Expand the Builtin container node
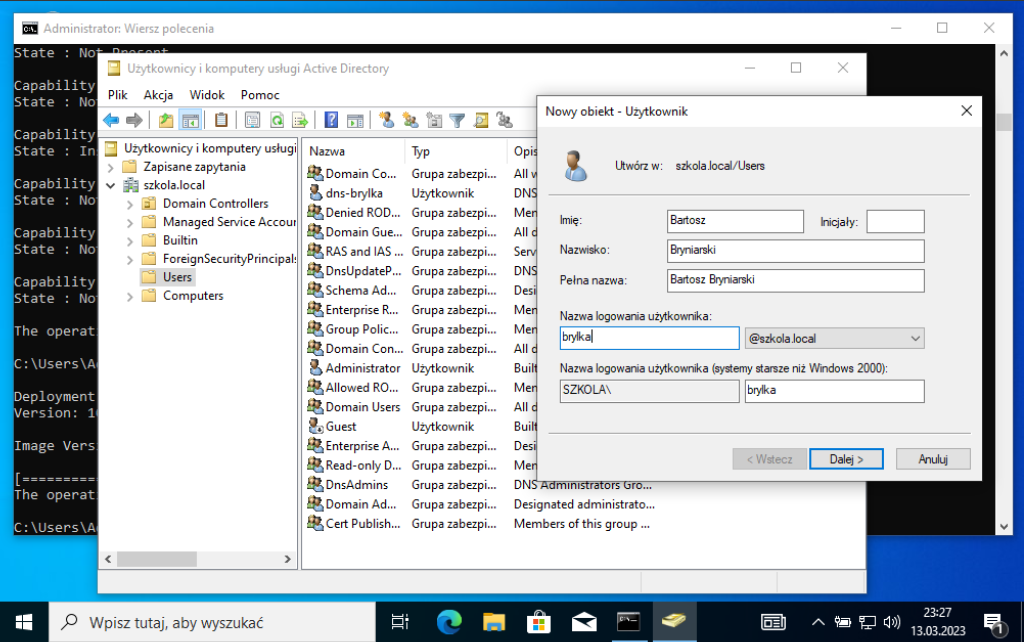1024x642 pixels. pos(129,241)
